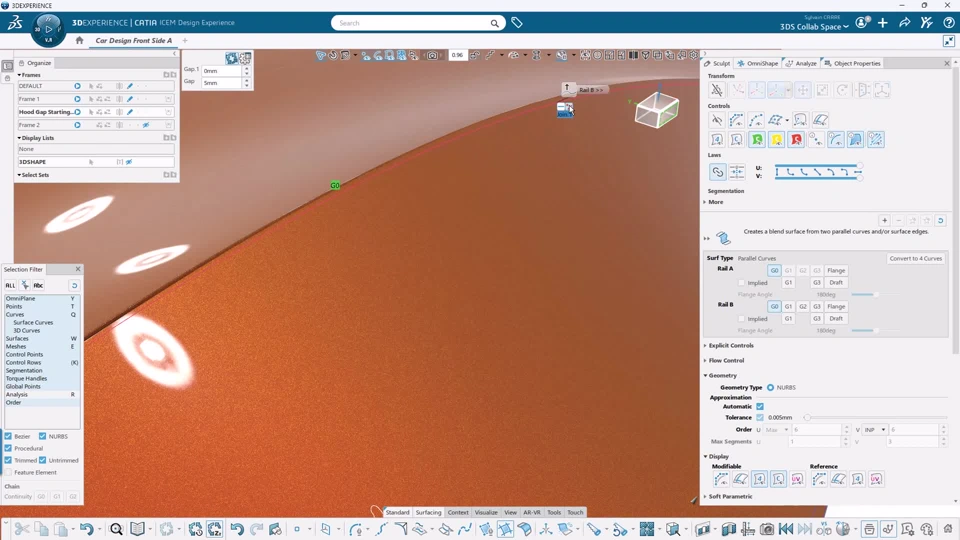
Task: Select G2 continuity for Rail B
Action: click(x=803, y=306)
